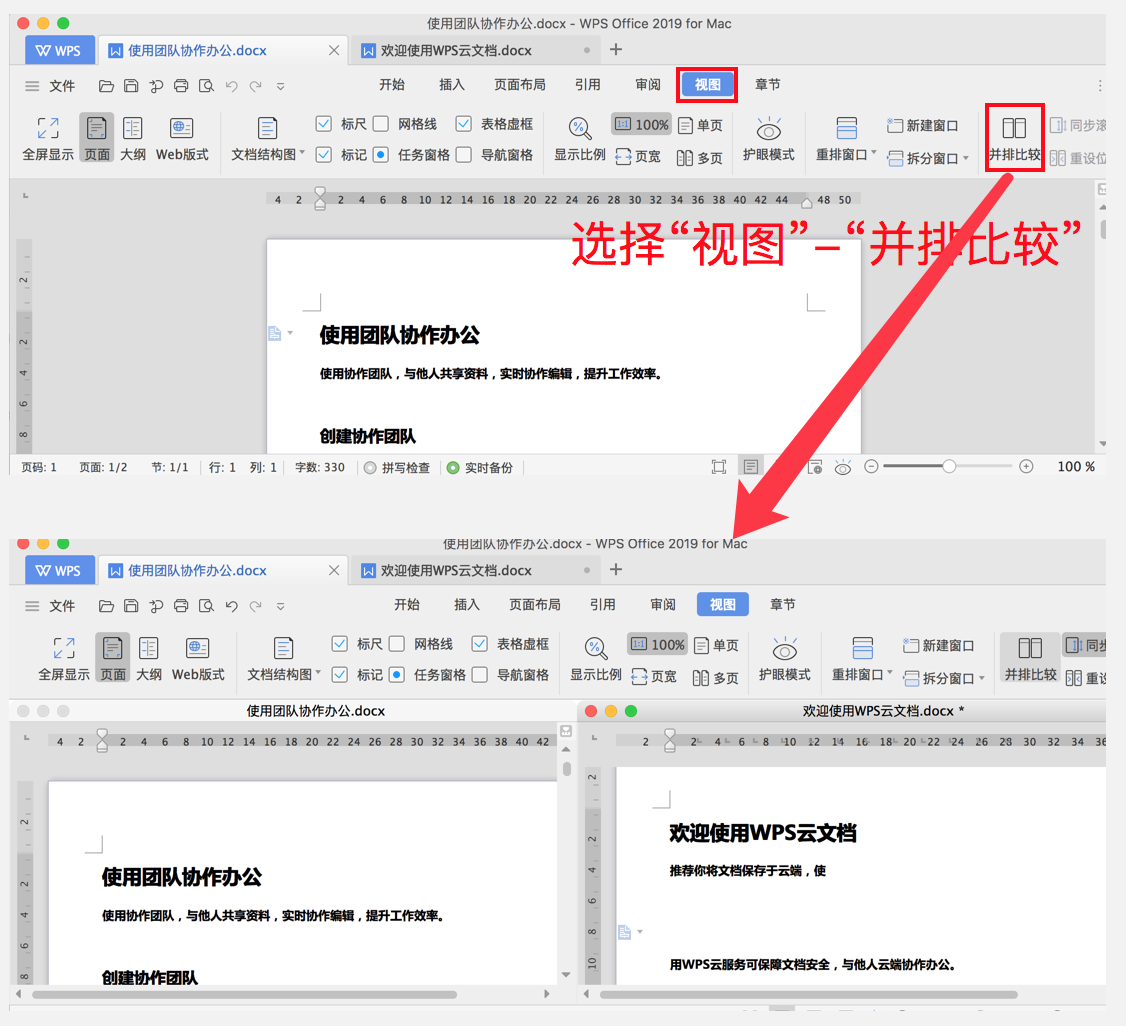Close 使用团队协作办公.docx tab in upper window
The height and width of the screenshot is (1026, 1126).
[334, 50]
